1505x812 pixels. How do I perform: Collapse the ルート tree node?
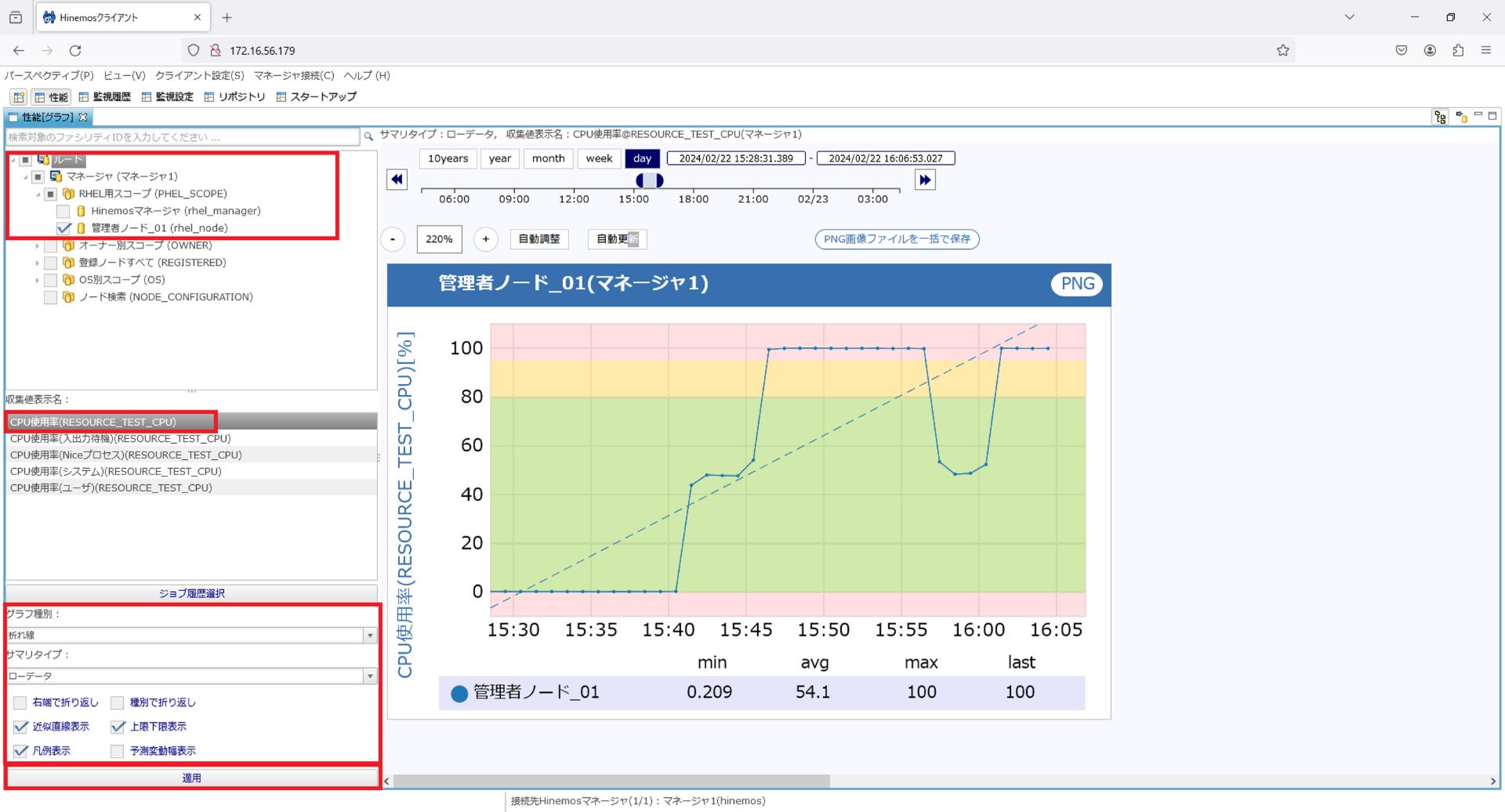pos(13,160)
